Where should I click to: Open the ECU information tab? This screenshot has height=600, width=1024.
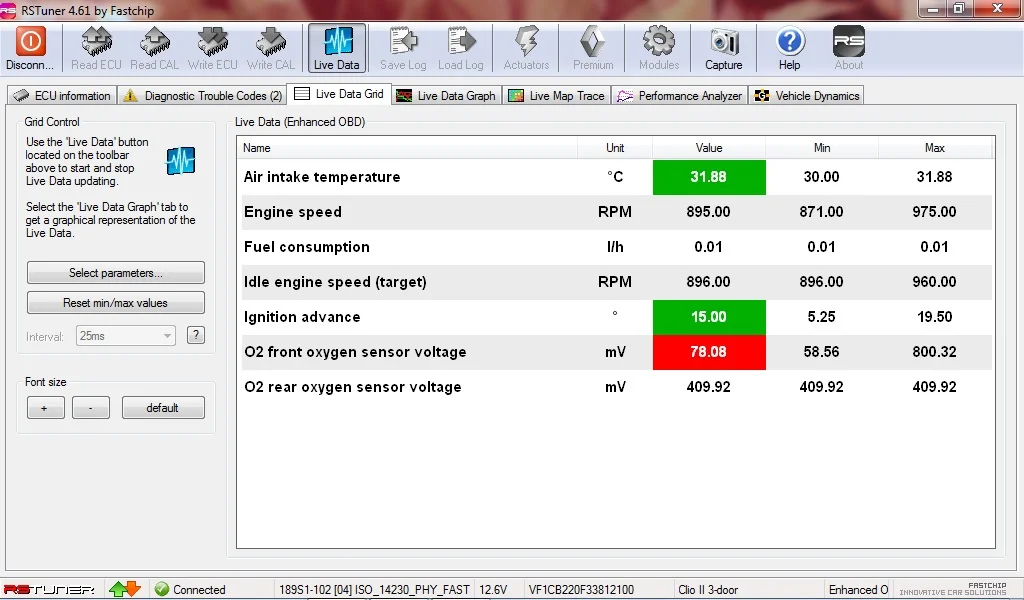coord(63,95)
